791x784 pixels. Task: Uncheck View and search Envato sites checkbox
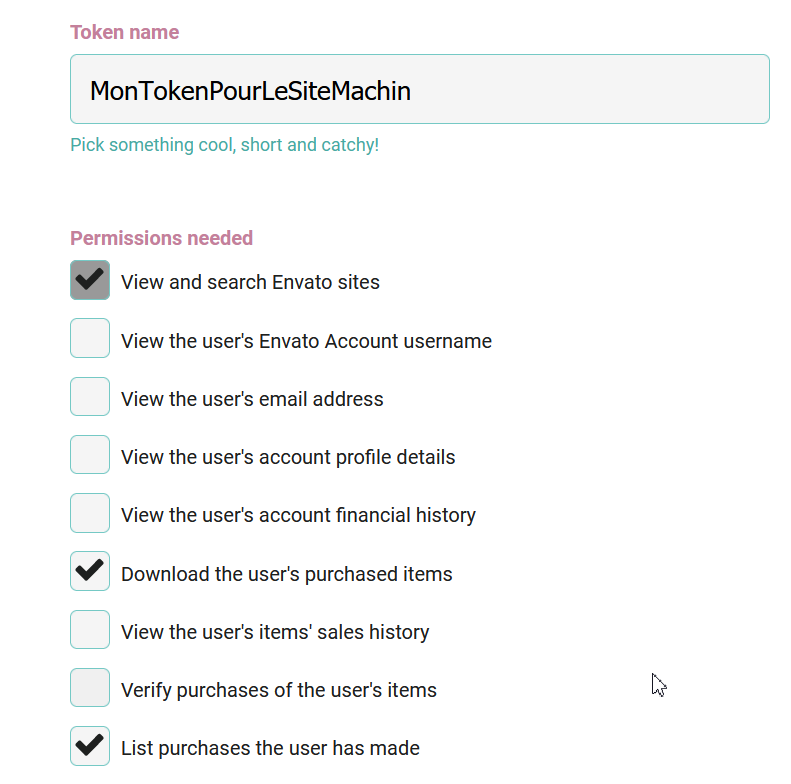pyautogui.click(x=90, y=280)
